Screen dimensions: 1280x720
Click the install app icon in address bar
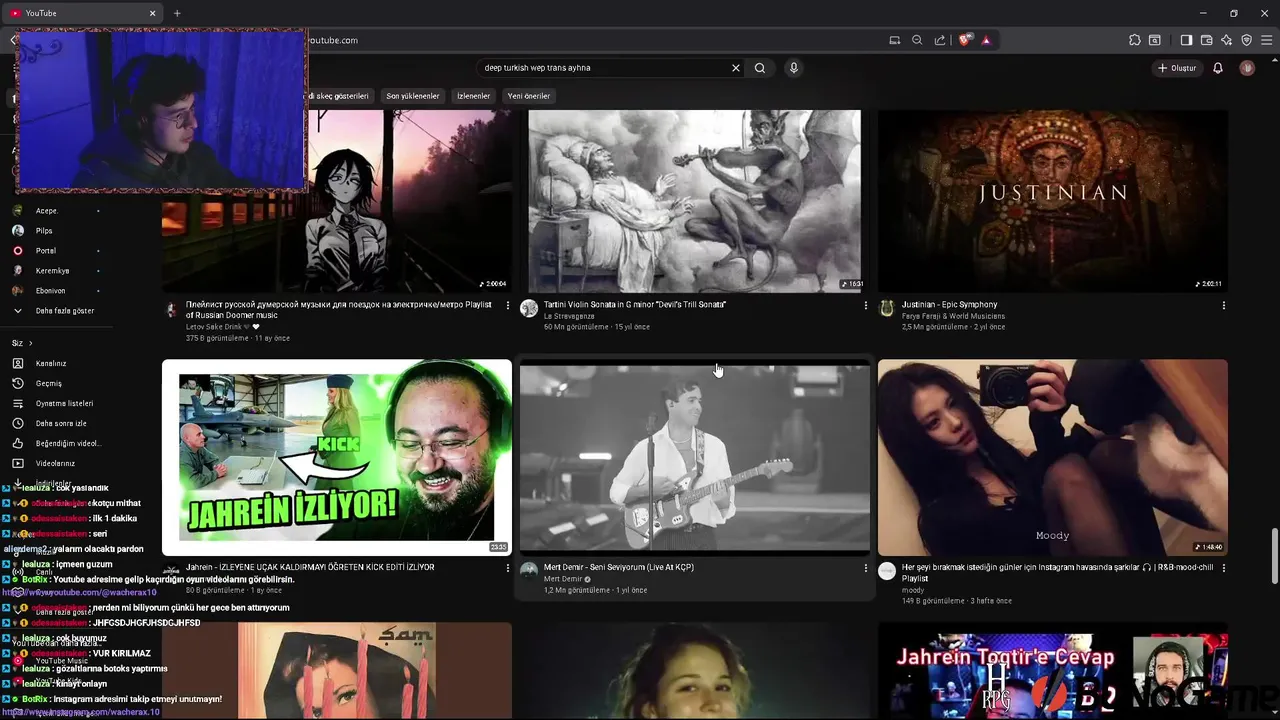895,40
